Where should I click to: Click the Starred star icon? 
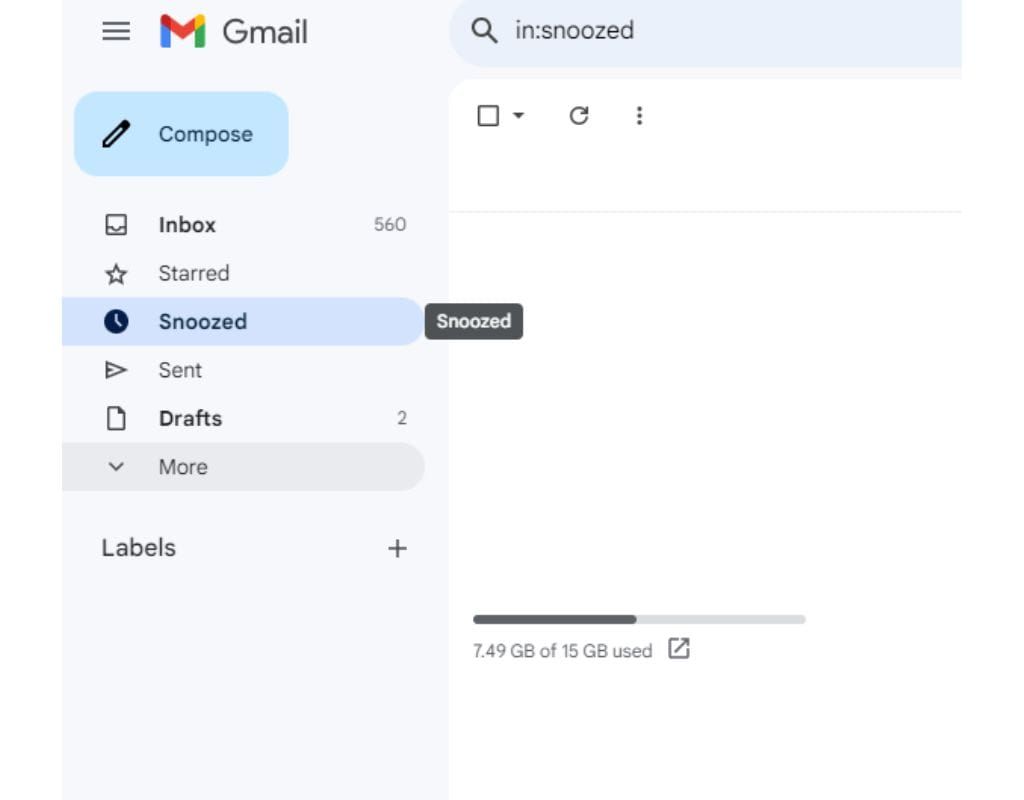116,273
